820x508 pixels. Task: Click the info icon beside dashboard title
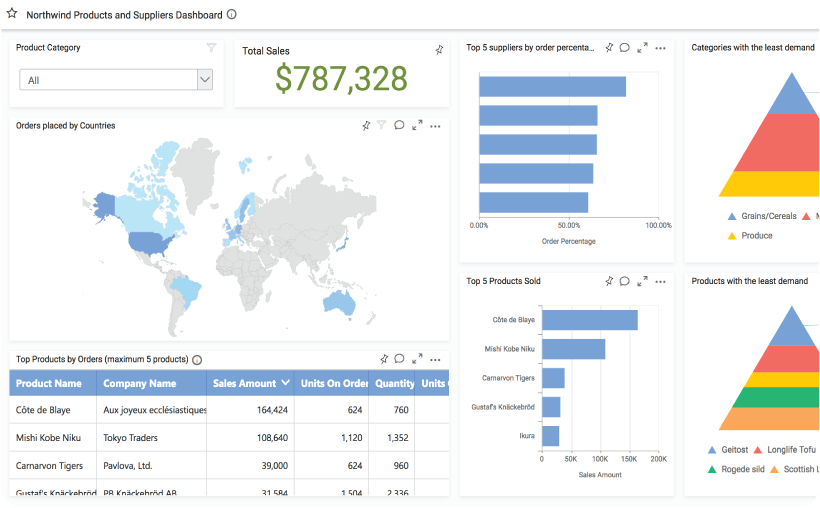coord(232,15)
